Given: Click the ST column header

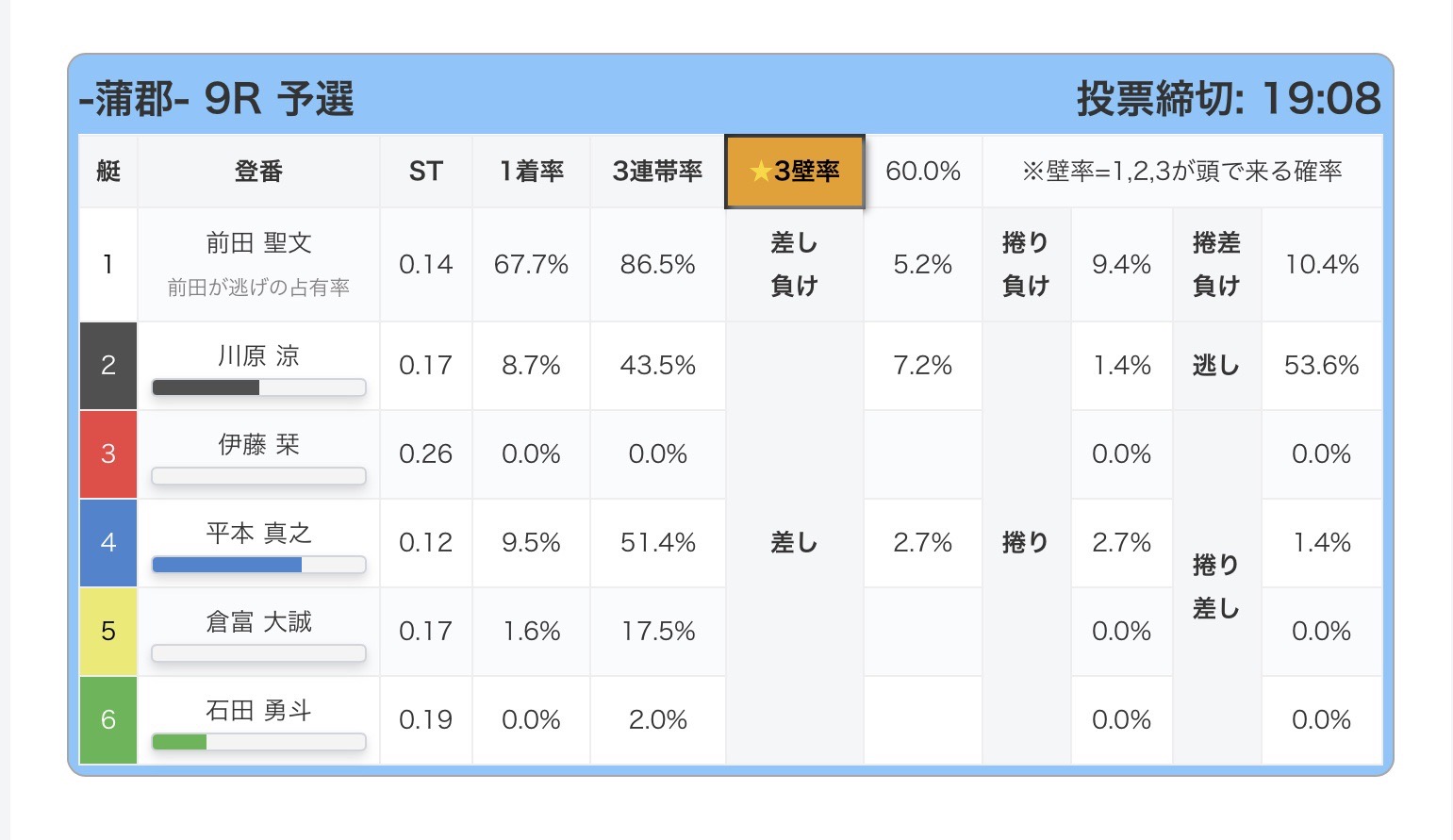Looking at the screenshot, I should [x=425, y=172].
